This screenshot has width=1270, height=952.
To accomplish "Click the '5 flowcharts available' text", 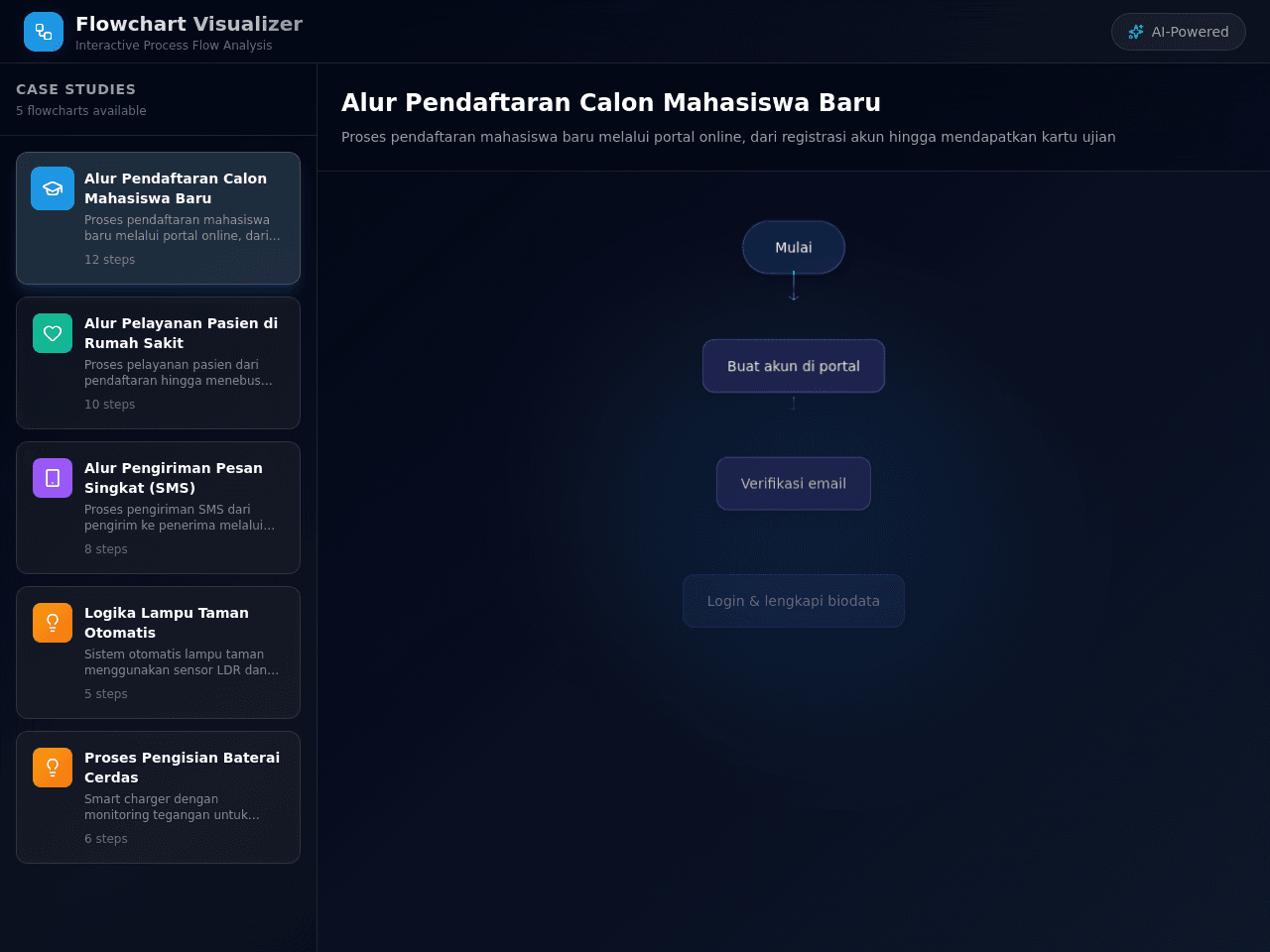I will click(81, 111).
